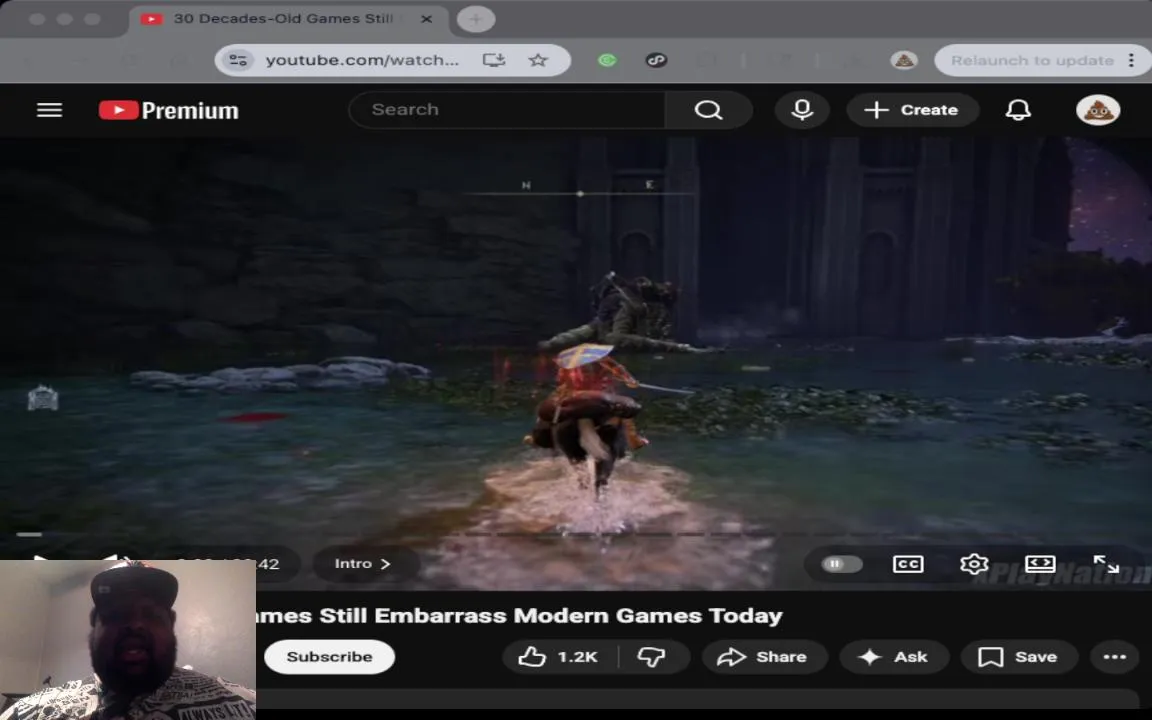This screenshot has width=1152, height=720.
Task: Open player settings gear
Action: pos(973,564)
